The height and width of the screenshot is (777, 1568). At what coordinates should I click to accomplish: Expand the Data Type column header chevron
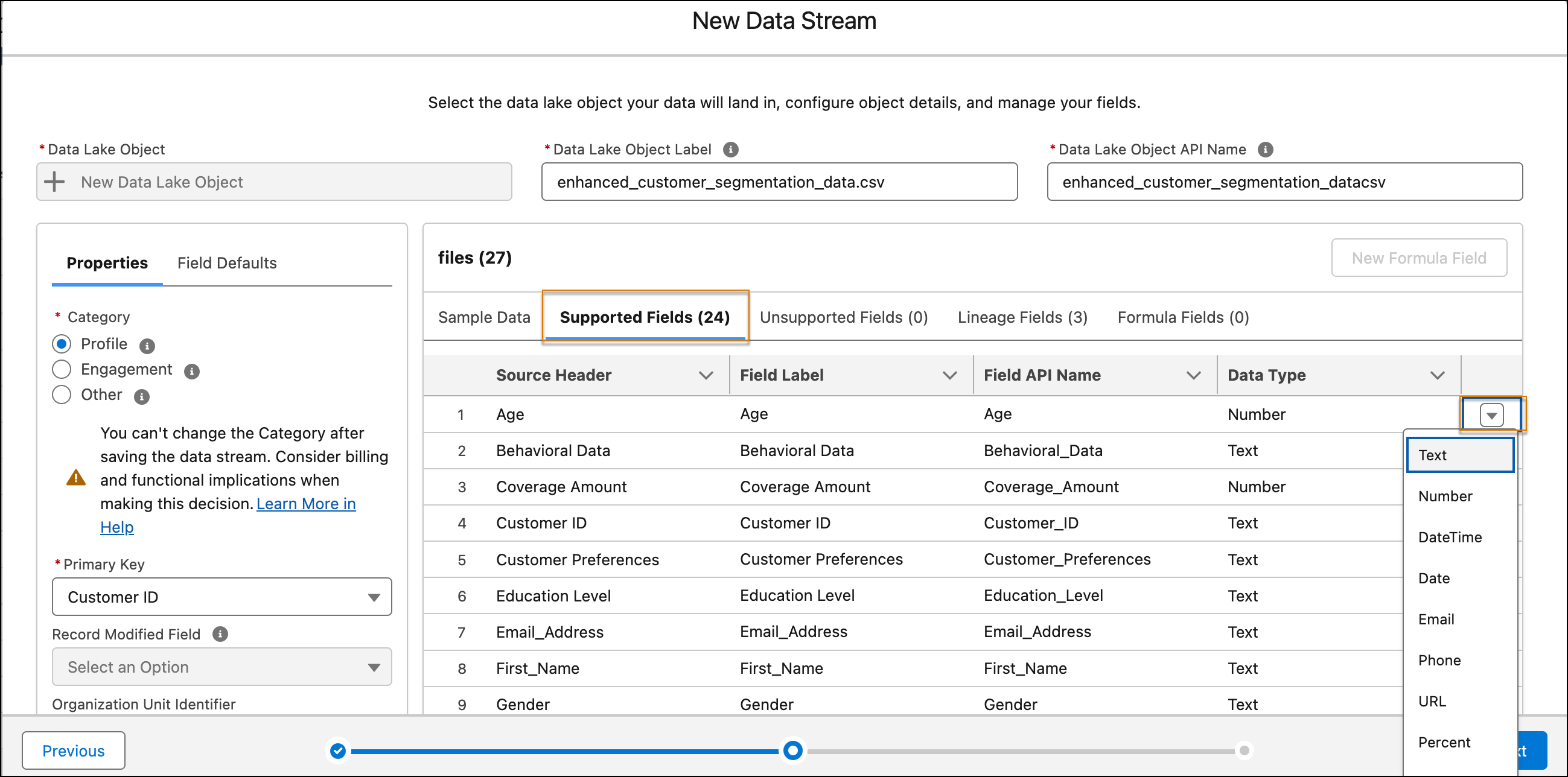[x=1437, y=375]
